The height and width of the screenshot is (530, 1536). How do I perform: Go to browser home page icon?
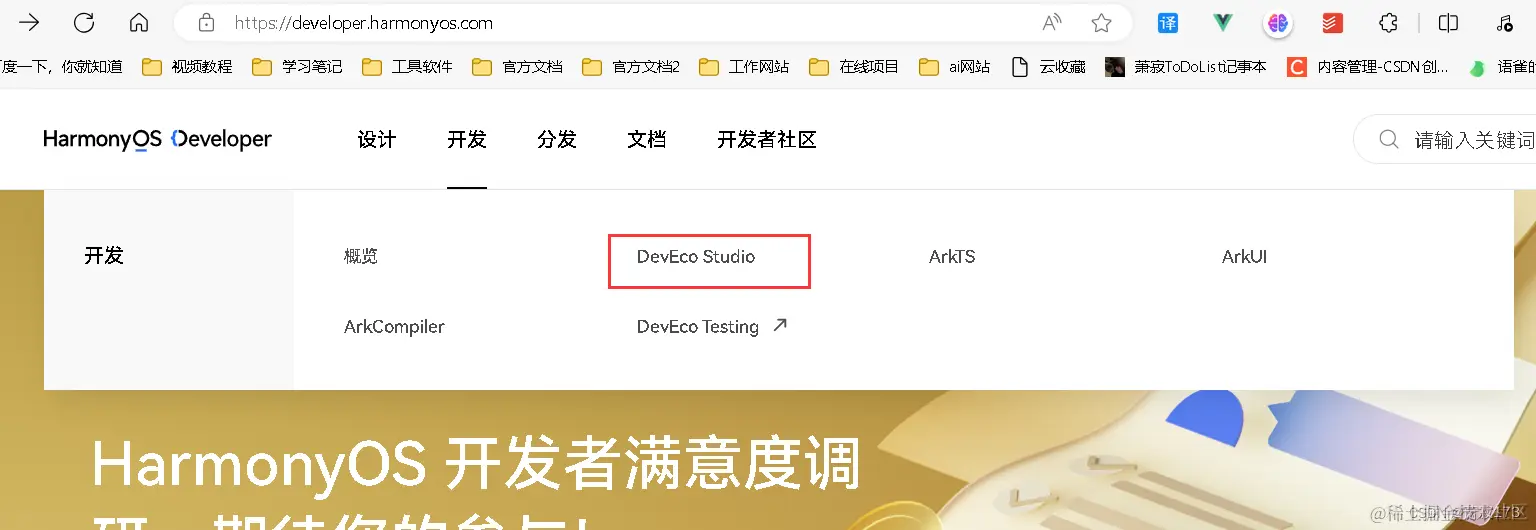139,22
